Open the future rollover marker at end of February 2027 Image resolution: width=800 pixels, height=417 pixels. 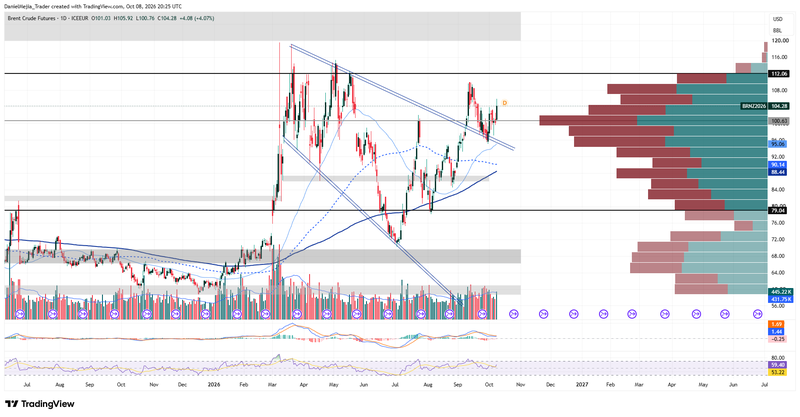click(x=632, y=313)
